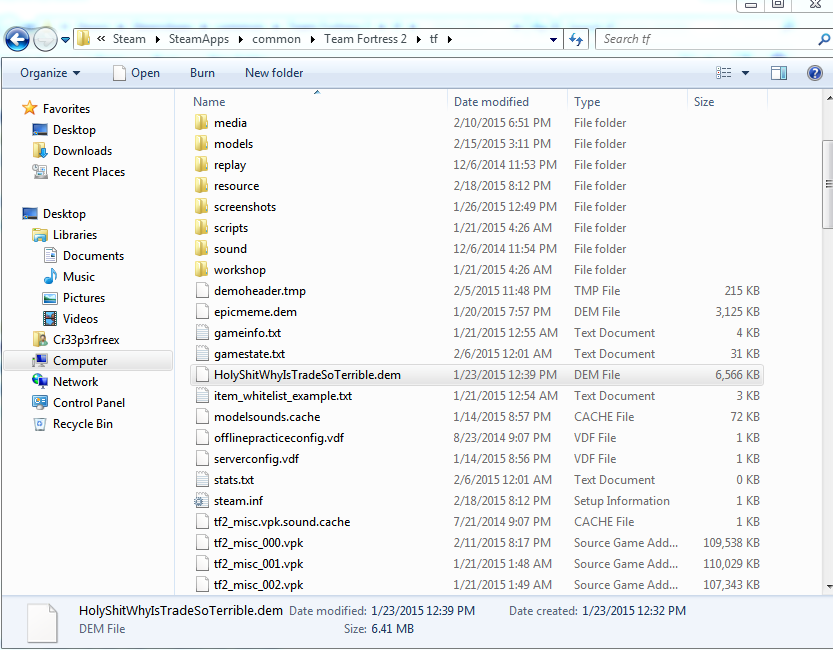Open Recent Places
The height and width of the screenshot is (650, 833).
coord(79,172)
